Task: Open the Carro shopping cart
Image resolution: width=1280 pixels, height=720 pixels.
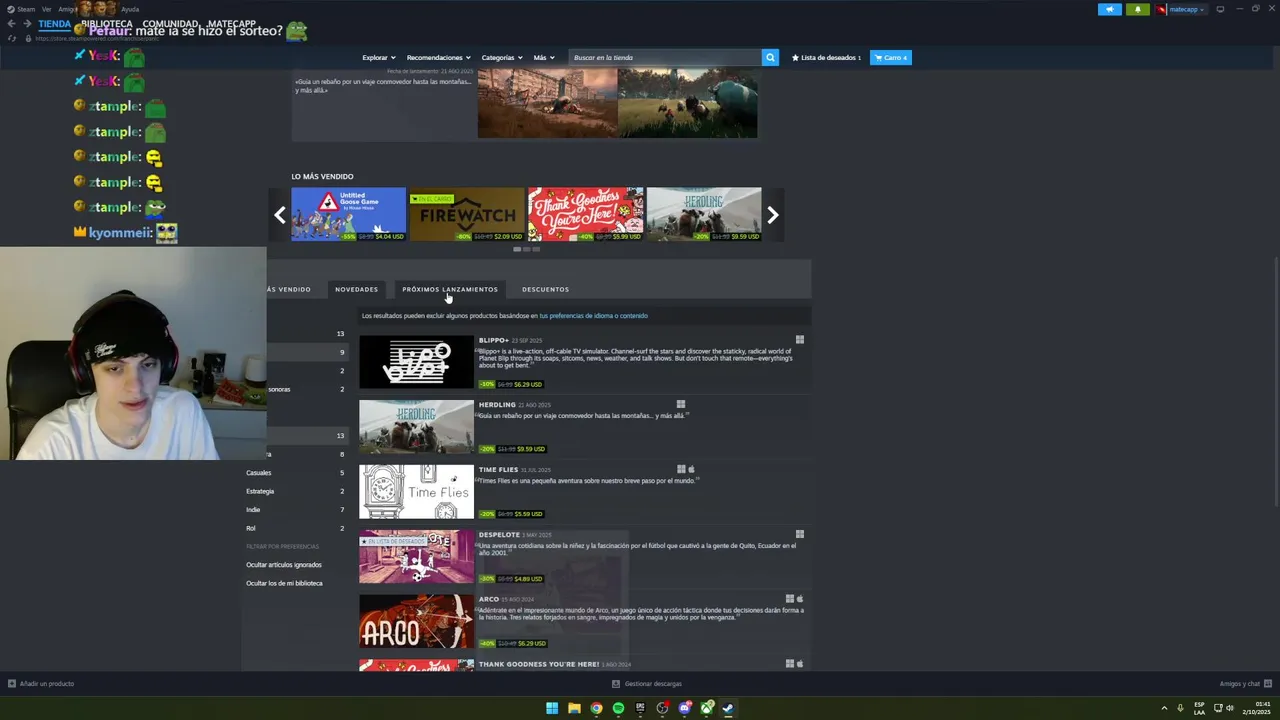Action: pyautogui.click(x=891, y=58)
